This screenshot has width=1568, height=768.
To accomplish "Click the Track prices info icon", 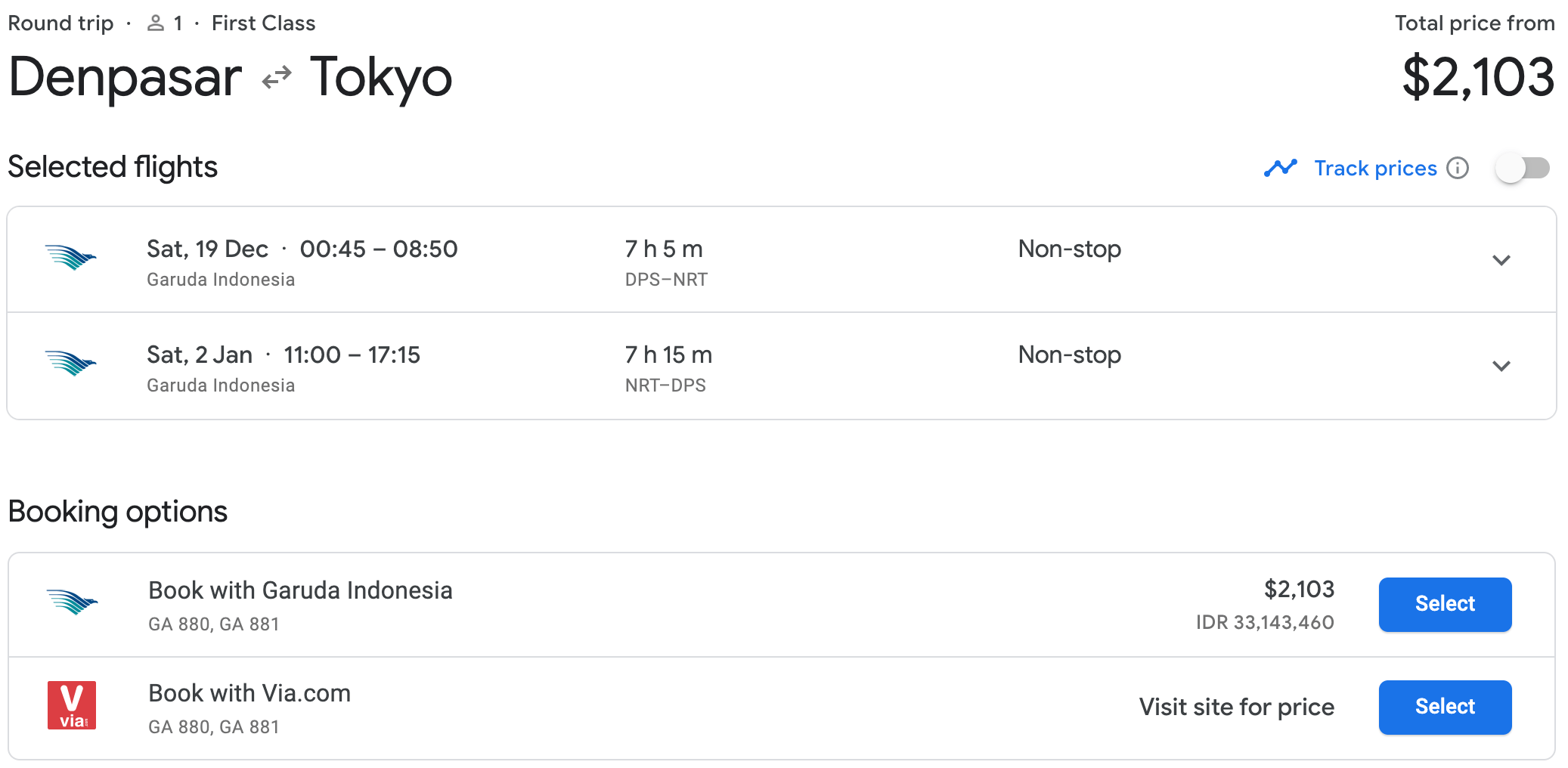I will (x=1458, y=168).
